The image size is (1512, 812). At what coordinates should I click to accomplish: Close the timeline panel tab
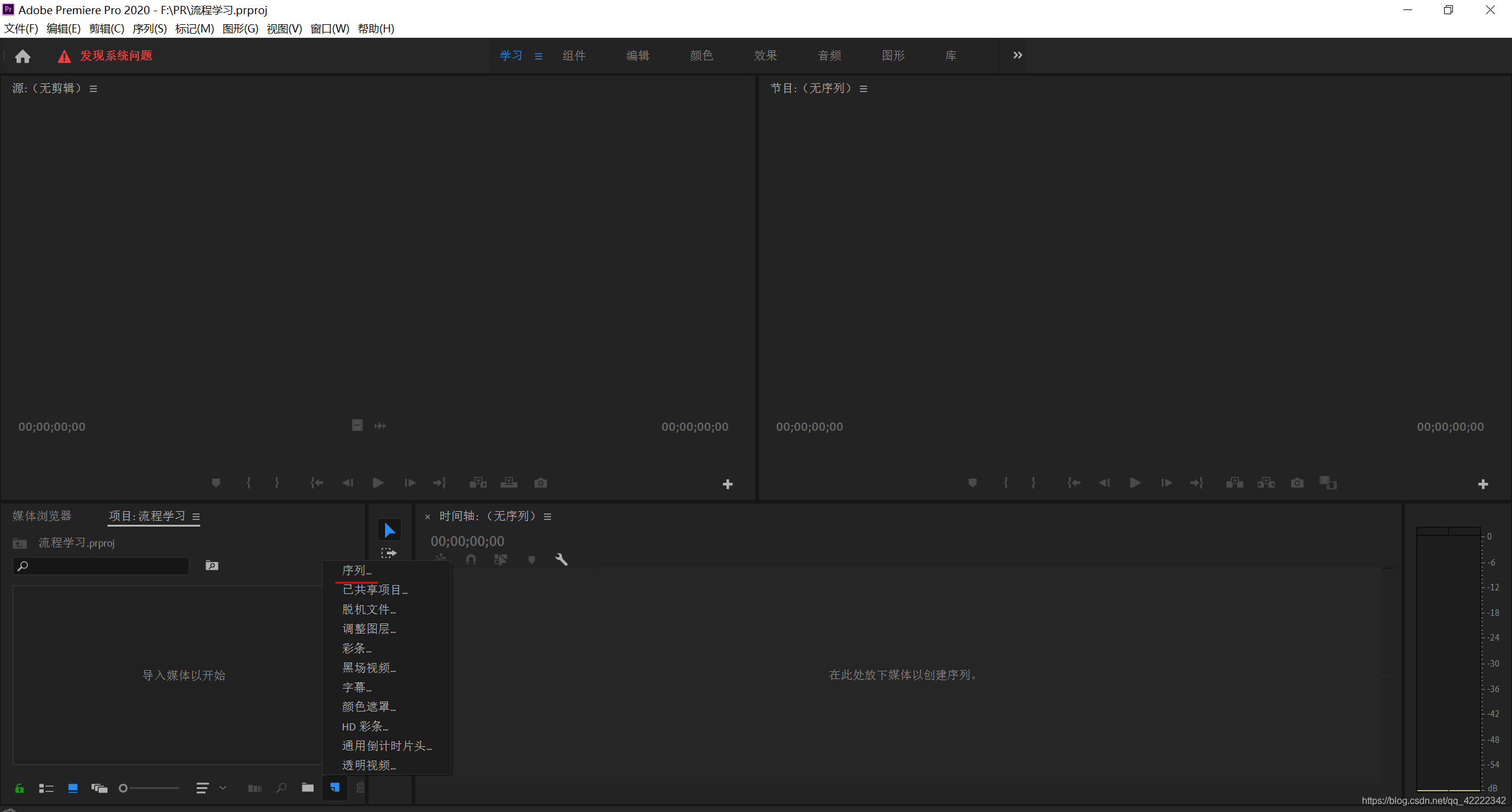click(x=428, y=517)
